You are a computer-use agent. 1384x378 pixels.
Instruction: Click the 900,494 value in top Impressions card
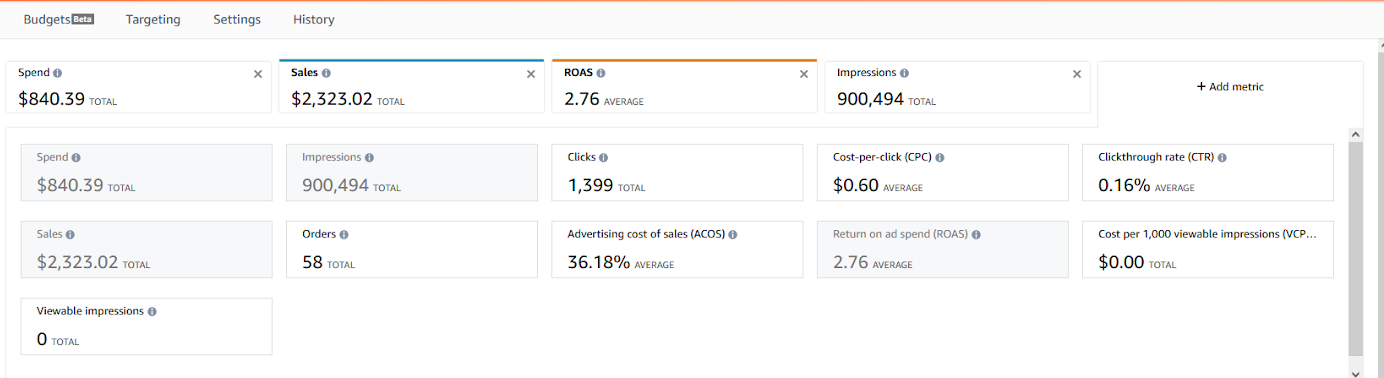[870, 99]
